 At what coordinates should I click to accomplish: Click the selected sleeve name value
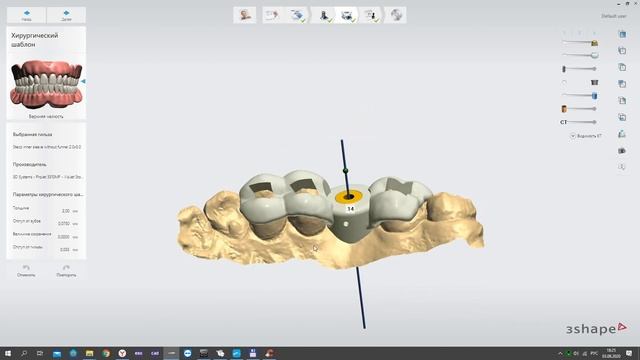coord(47,147)
